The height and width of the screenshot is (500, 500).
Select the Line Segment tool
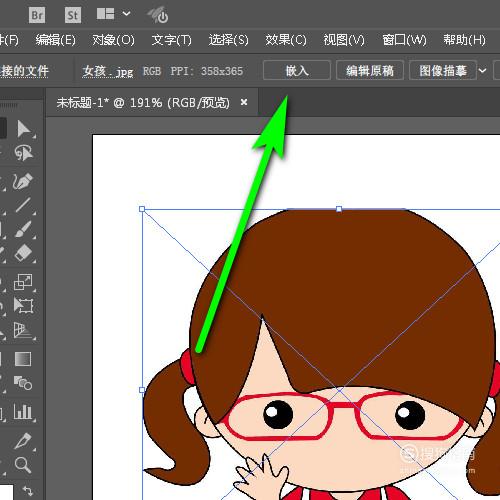(x=23, y=205)
